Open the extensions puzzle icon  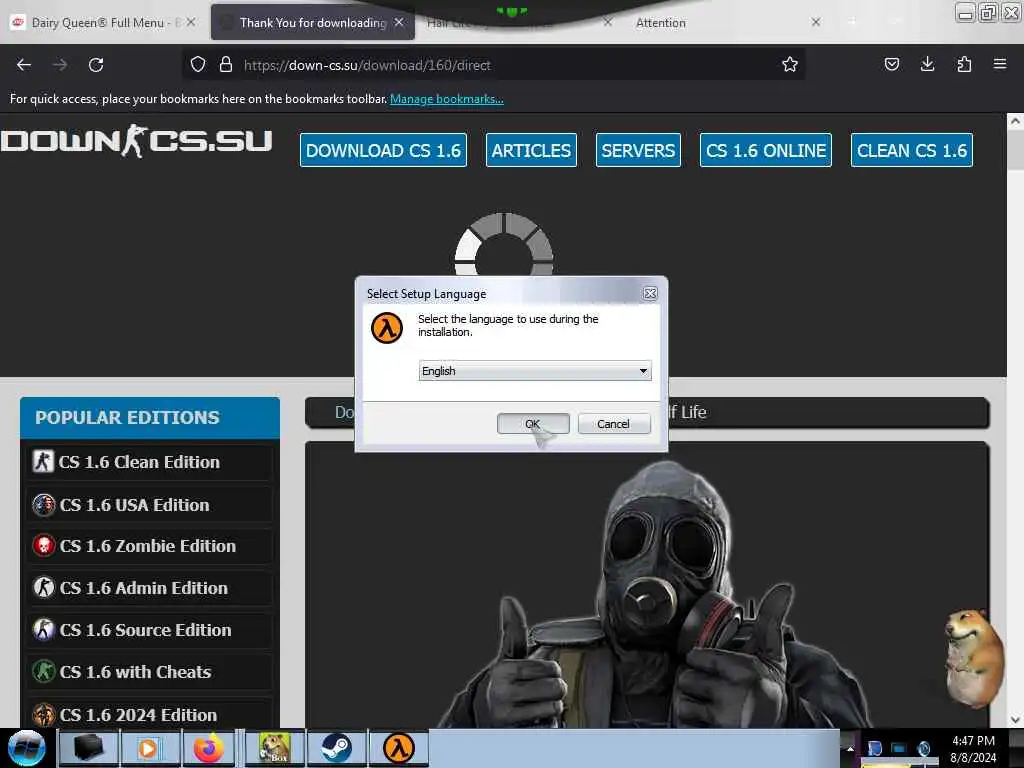[964, 64]
